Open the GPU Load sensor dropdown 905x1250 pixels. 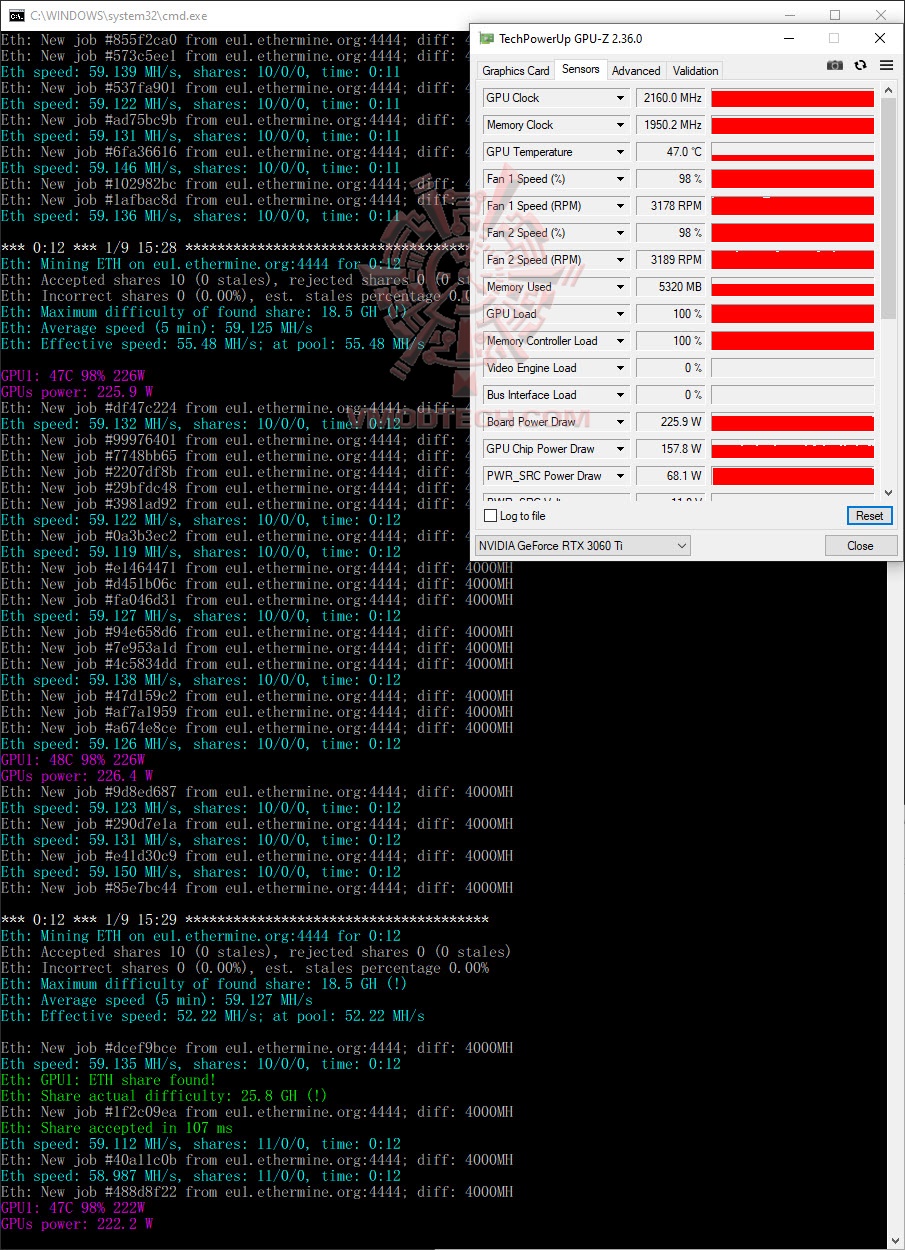(620, 314)
